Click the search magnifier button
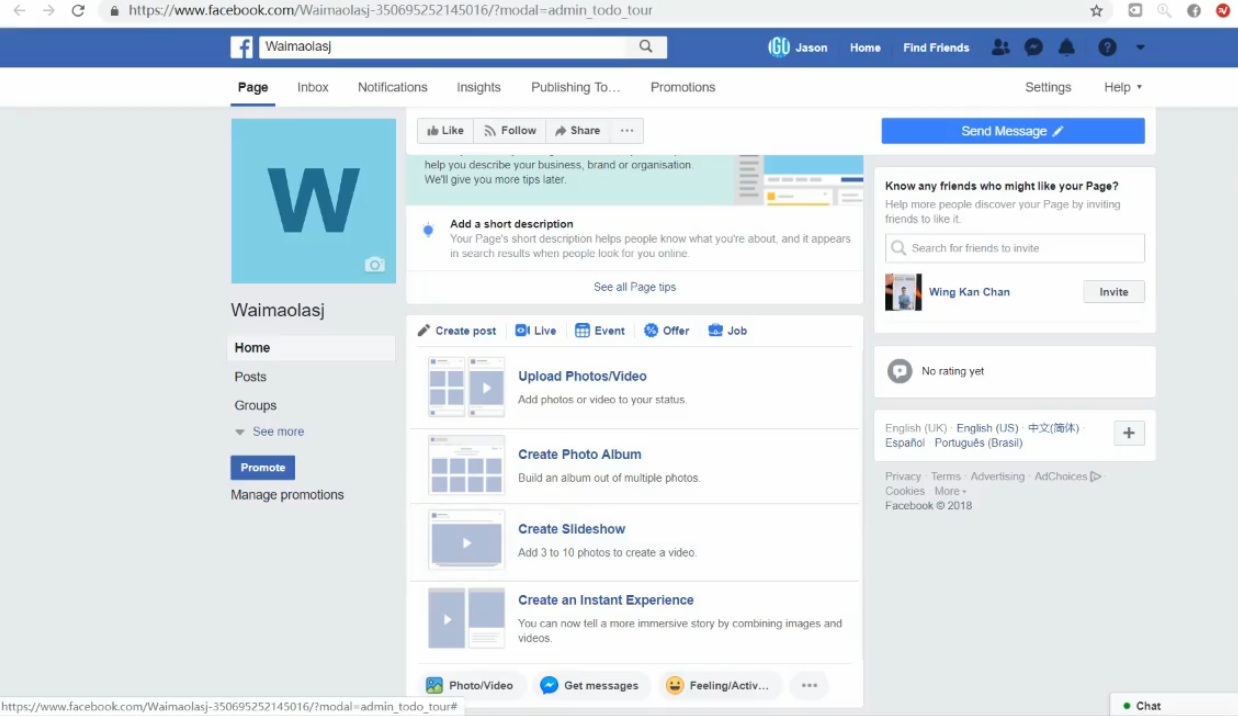Image resolution: width=1238 pixels, height=716 pixels. [646, 47]
